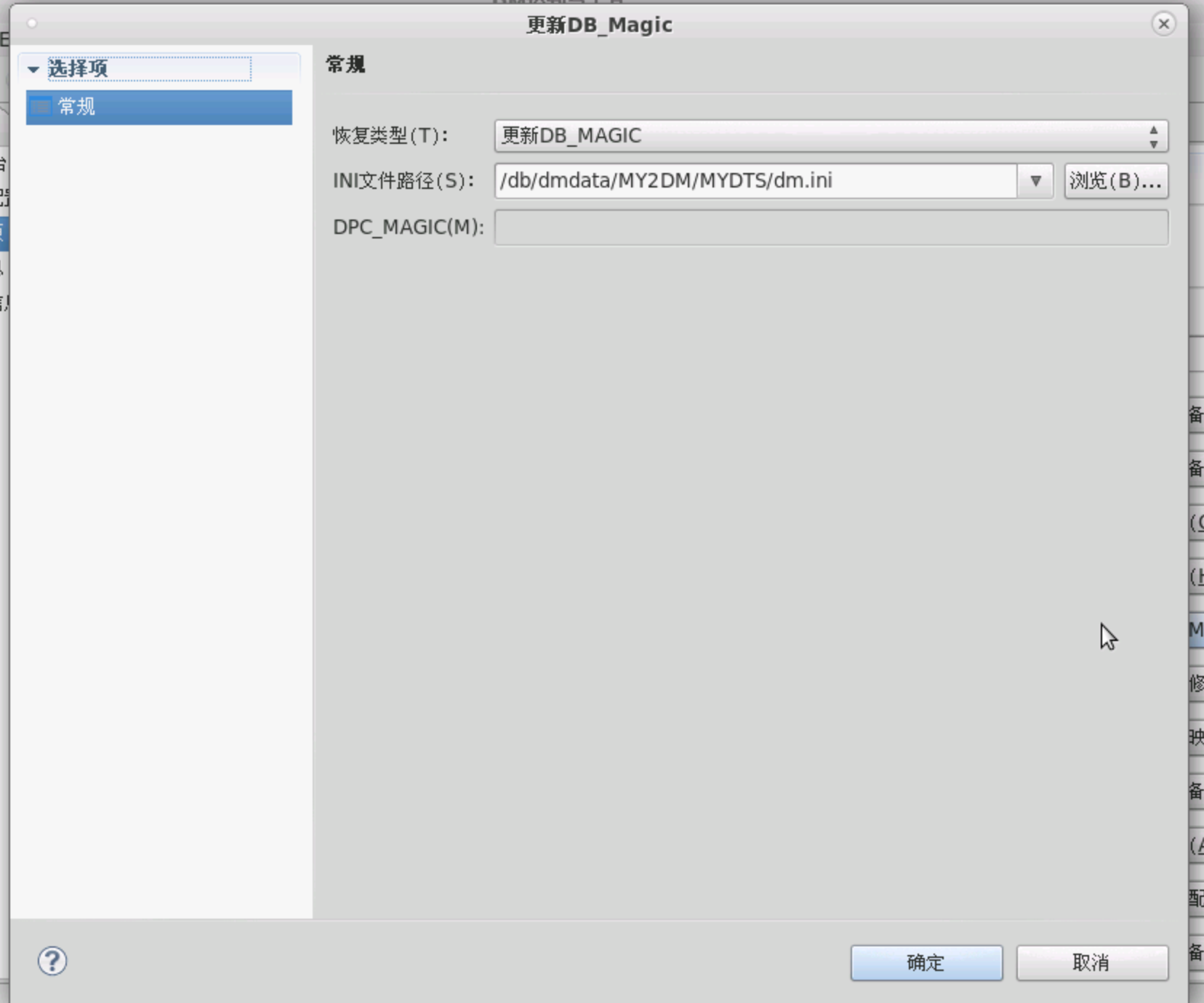This screenshot has width=1204, height=1003.
Task: Click the DPC_MAGIC(M): label
Action: (x=409, y=227)
